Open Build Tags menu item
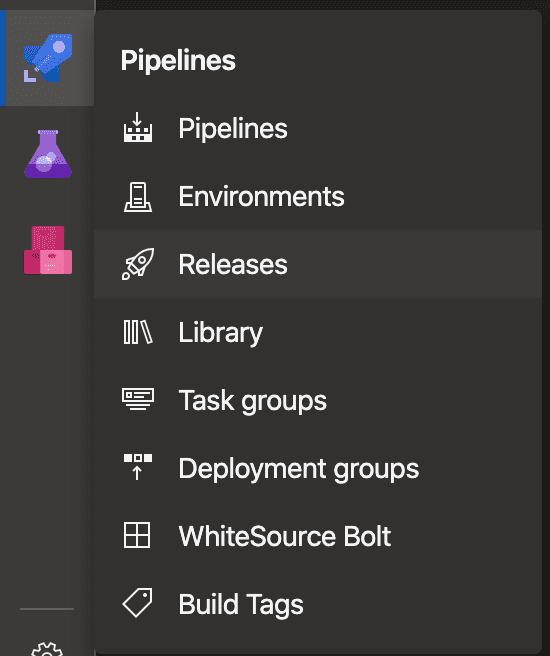 point(318,605)
